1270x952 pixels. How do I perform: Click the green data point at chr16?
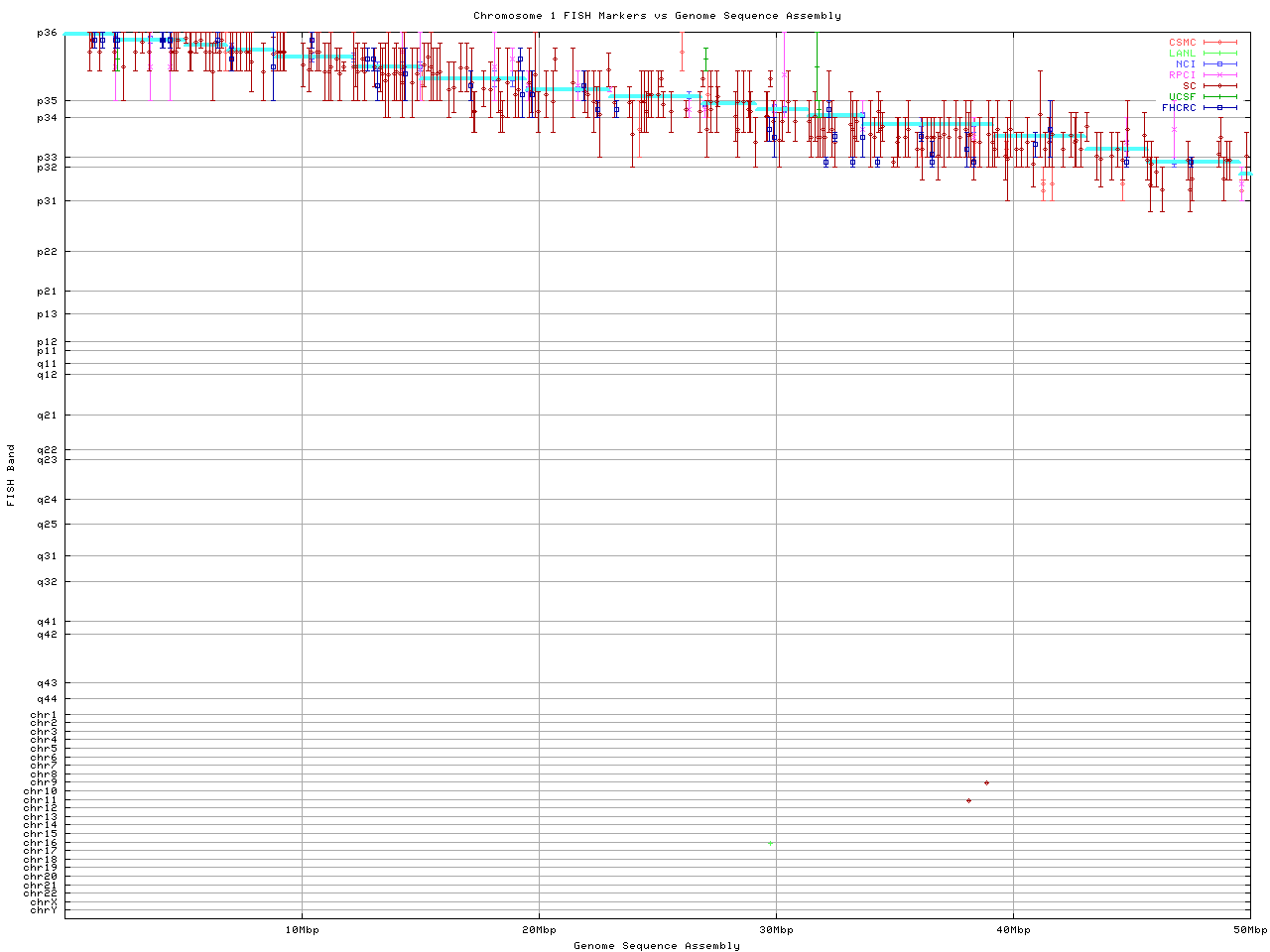pyautogui.click(x=770, y=843)
